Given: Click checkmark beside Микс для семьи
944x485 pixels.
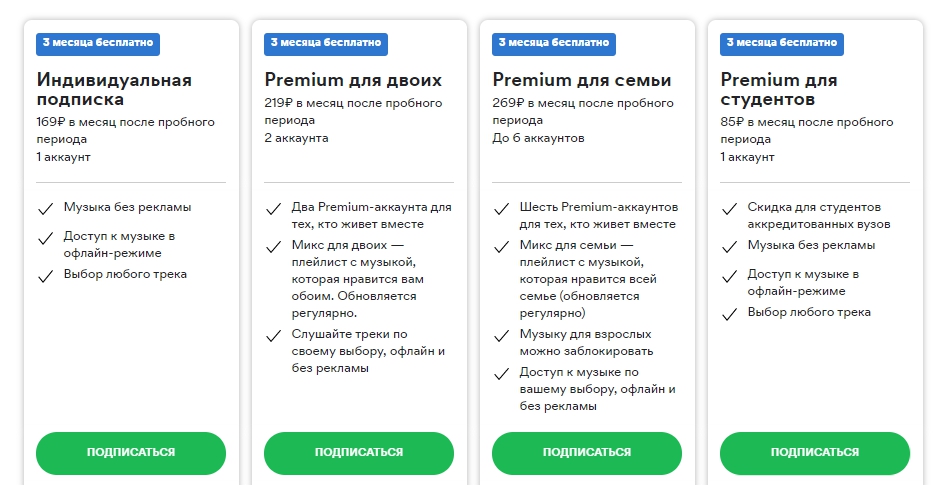Looking at the screenshot, I should [501, 247].
